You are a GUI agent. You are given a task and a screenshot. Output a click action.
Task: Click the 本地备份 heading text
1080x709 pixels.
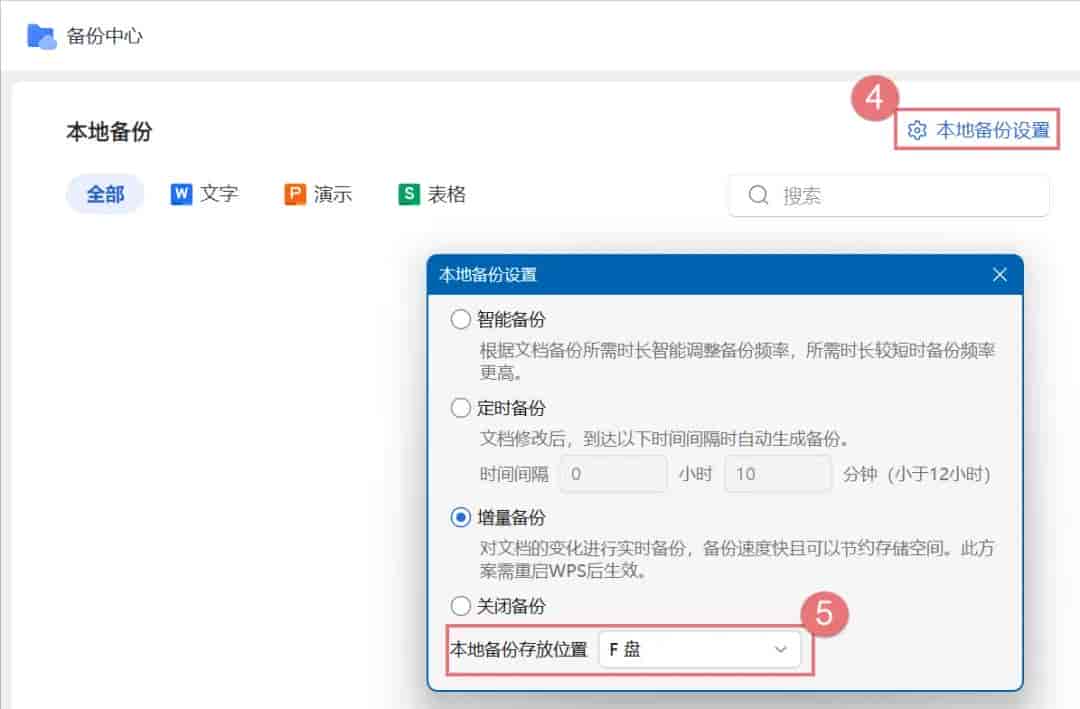pos(109,132)
